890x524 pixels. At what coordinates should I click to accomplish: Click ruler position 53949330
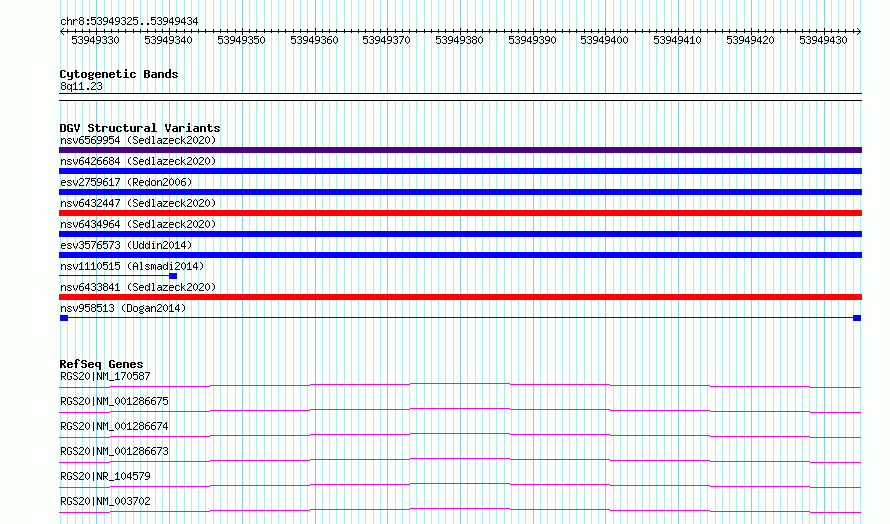coord(95,40)
